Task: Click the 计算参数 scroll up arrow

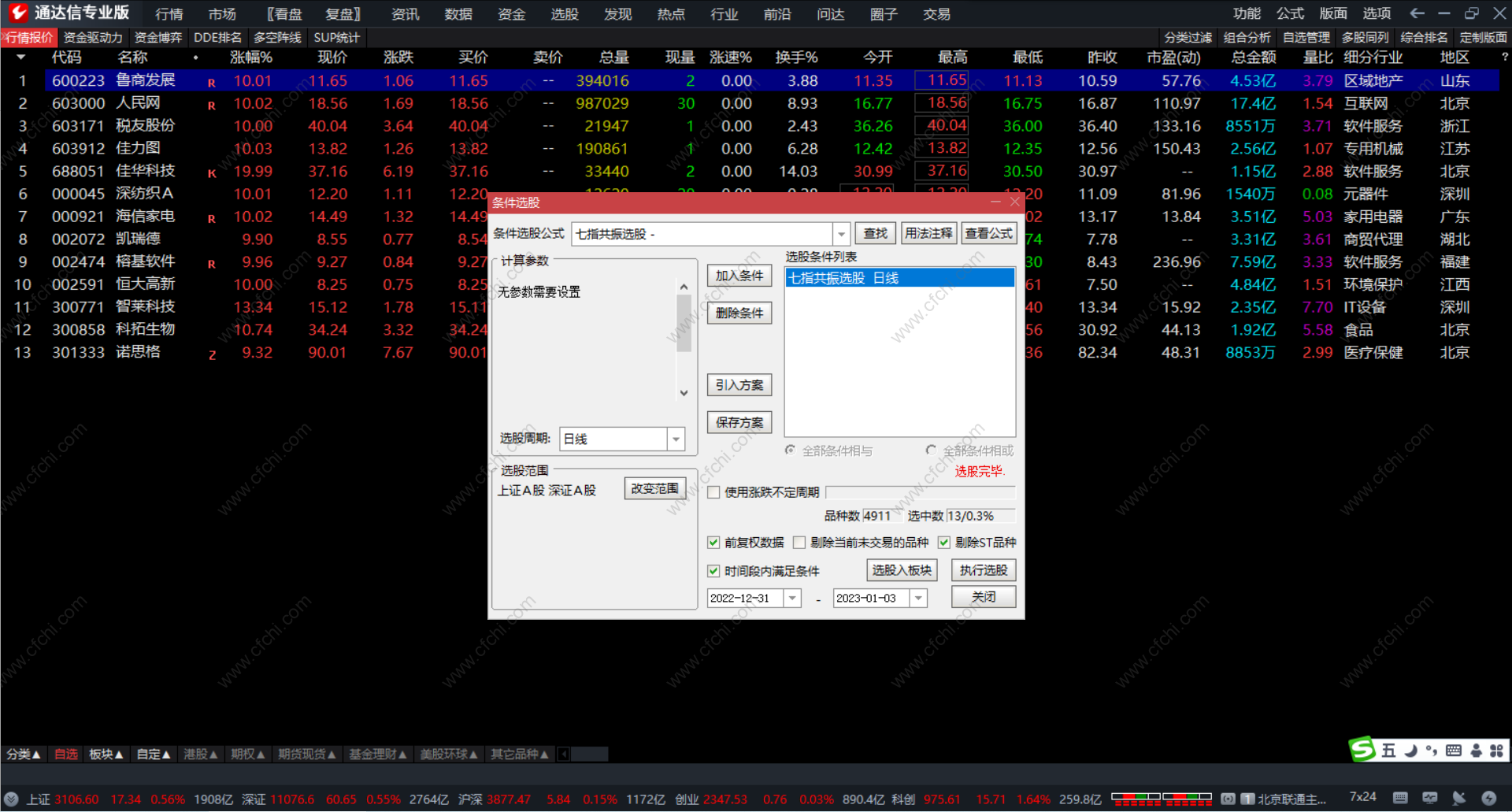Action: click(684, 287)
